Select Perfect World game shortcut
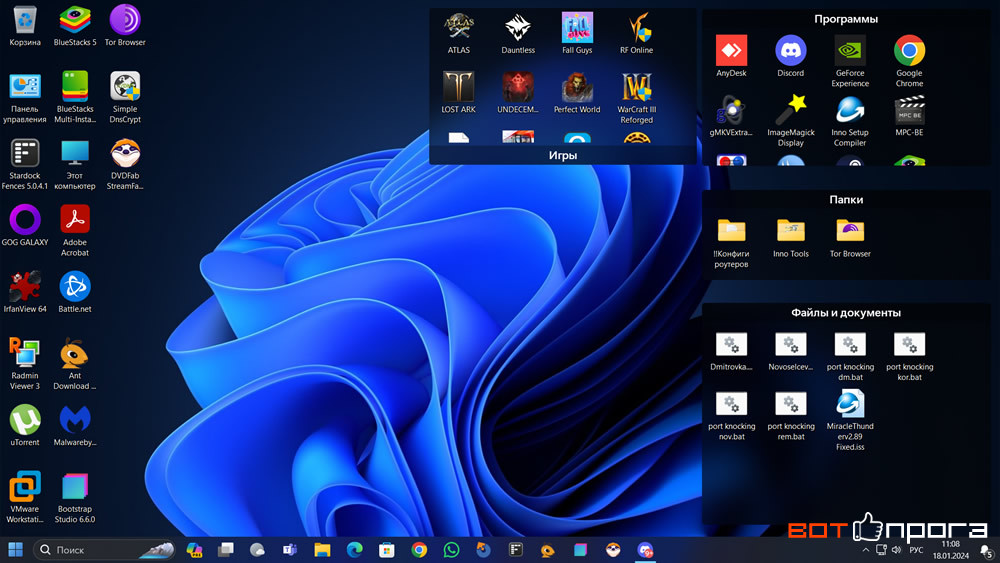The image size is (1000, 563). 577,93
